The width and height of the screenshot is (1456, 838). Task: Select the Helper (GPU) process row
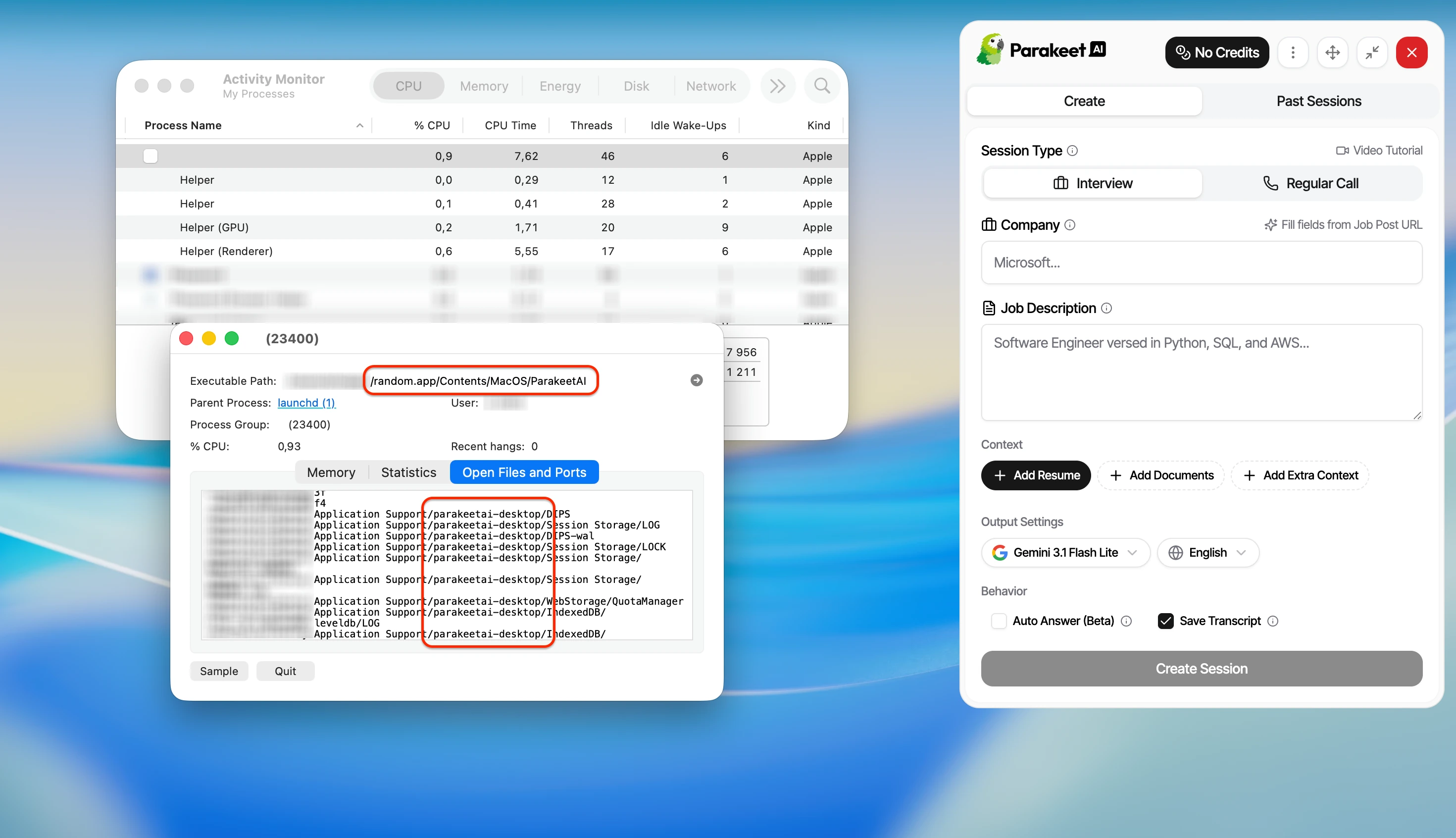pos(482,227)
